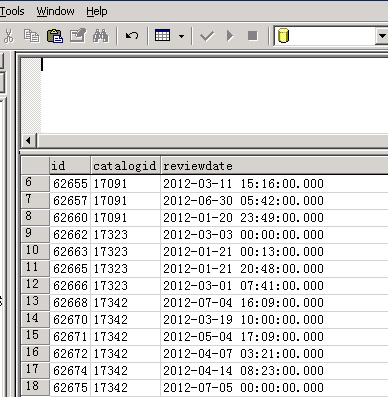This screenshot has width=388, height=397.
Task: Click inside the query editor area
Action: coord(214,96)
